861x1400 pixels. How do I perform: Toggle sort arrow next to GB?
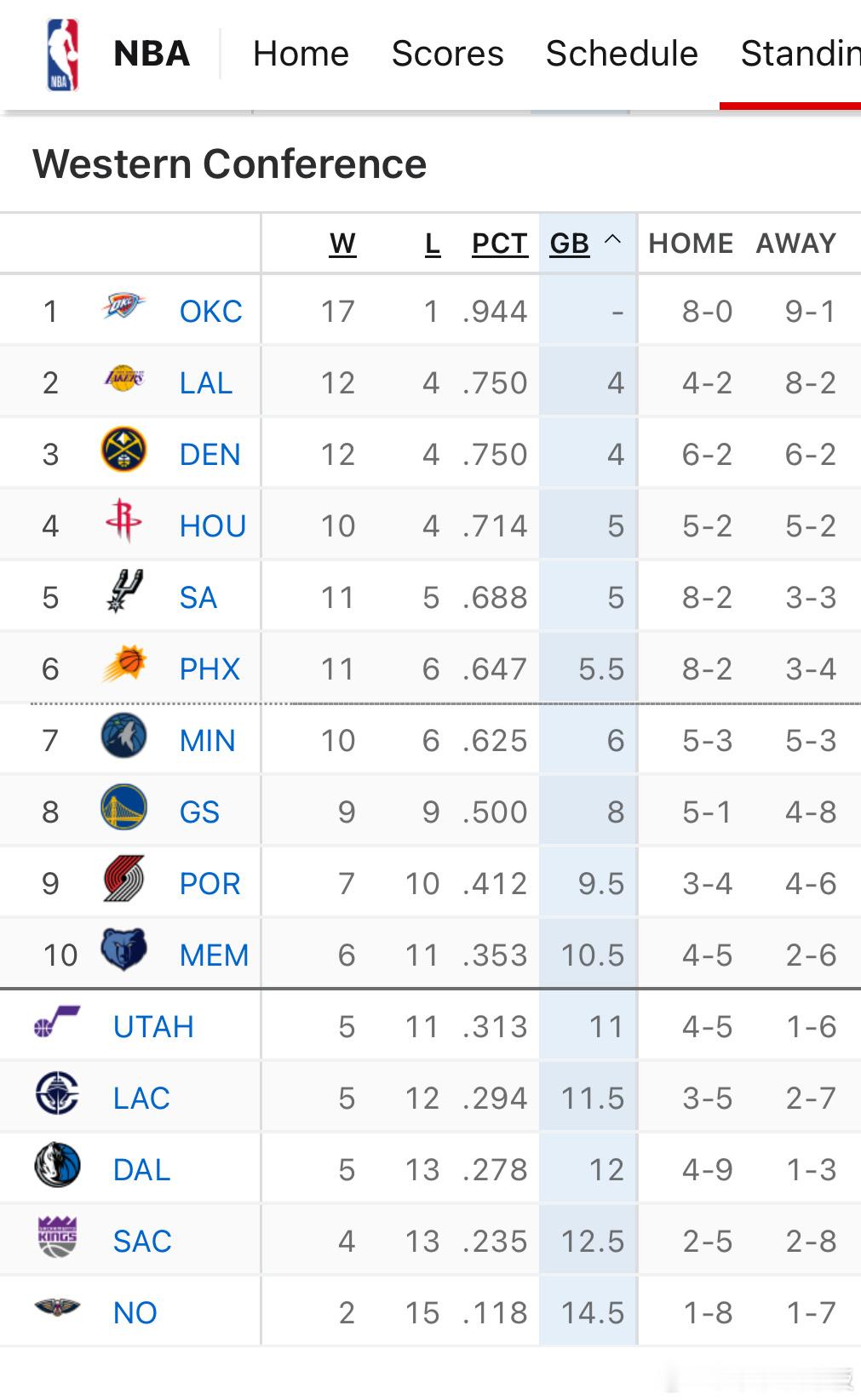tap(612, 241)
